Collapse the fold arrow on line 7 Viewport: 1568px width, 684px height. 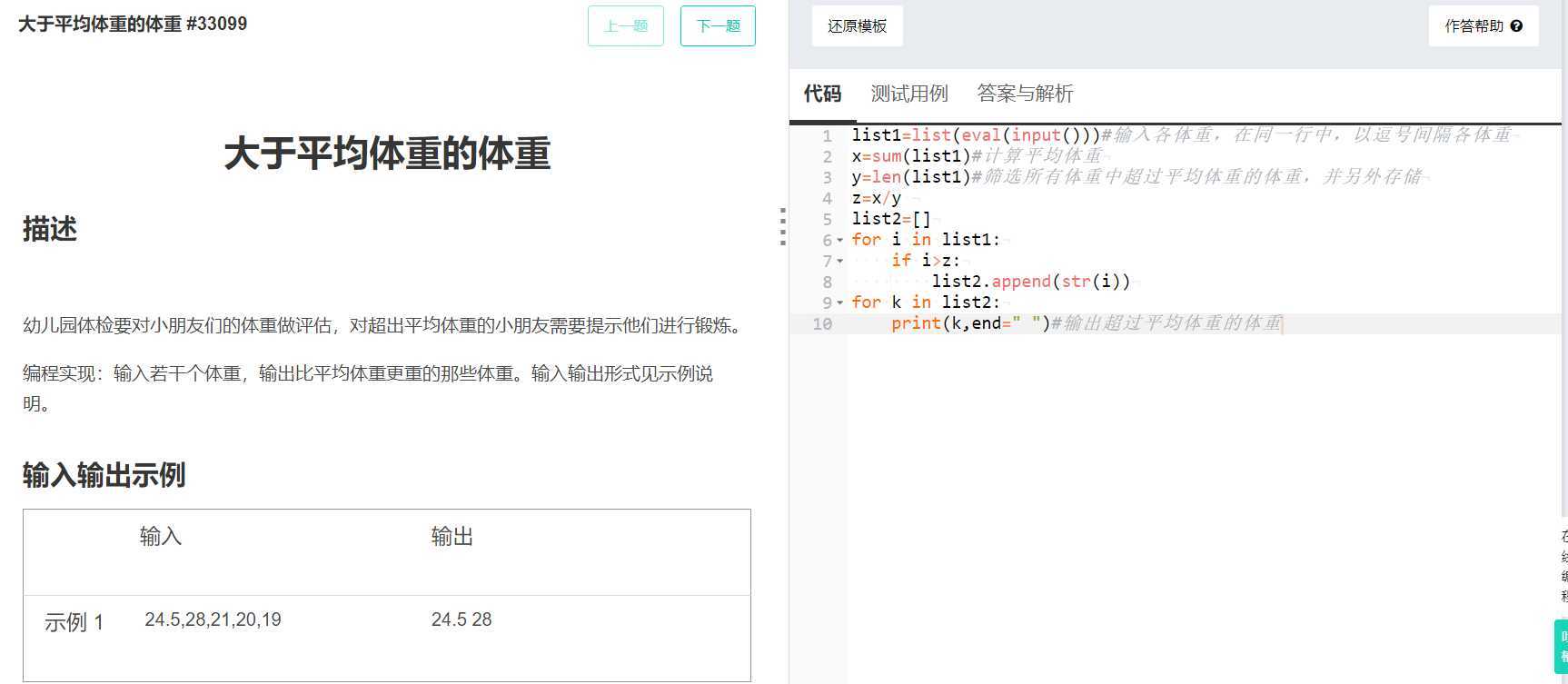coord(839,262)
